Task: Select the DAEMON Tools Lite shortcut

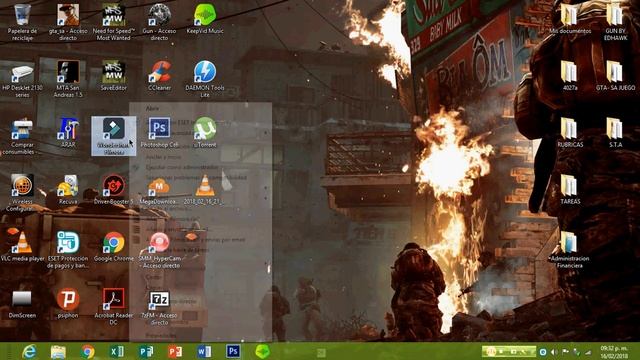Action: pos(205,79)
